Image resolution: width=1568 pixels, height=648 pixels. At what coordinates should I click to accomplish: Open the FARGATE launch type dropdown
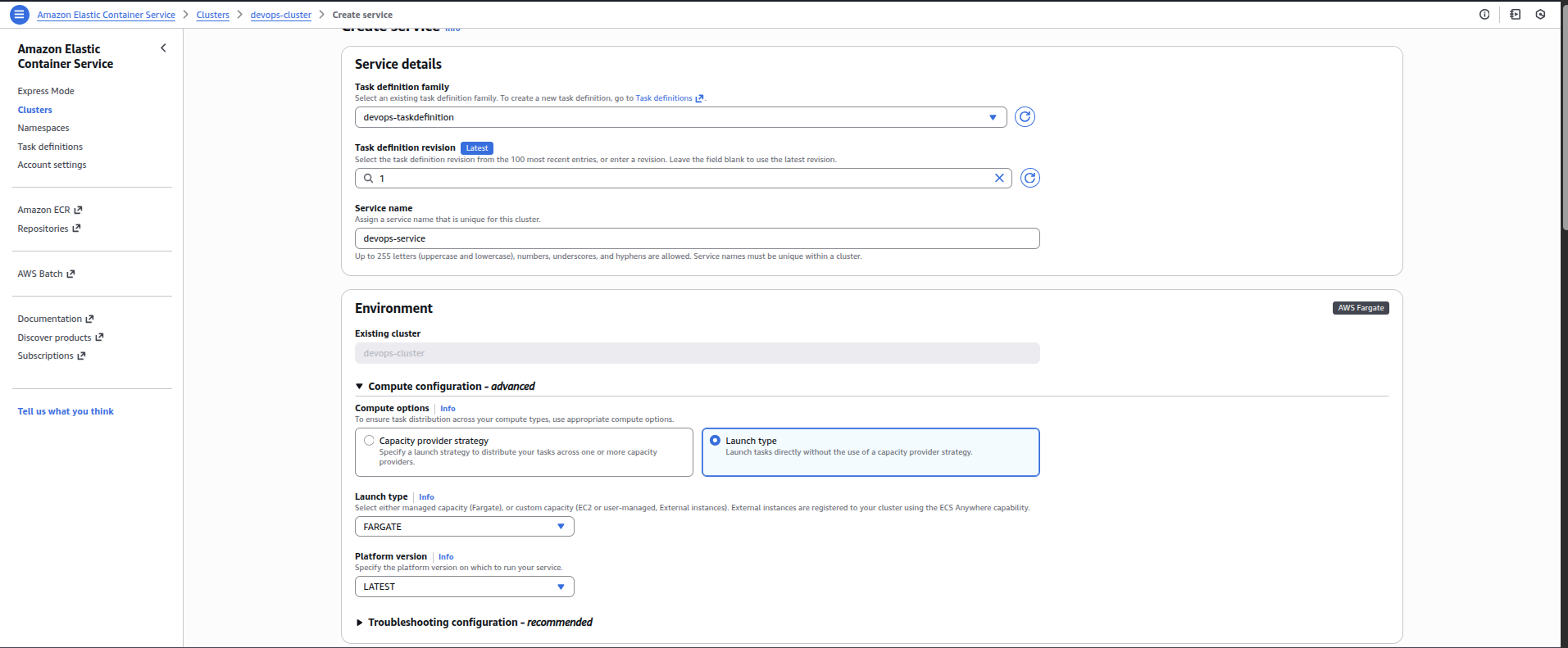pos(464,527)
